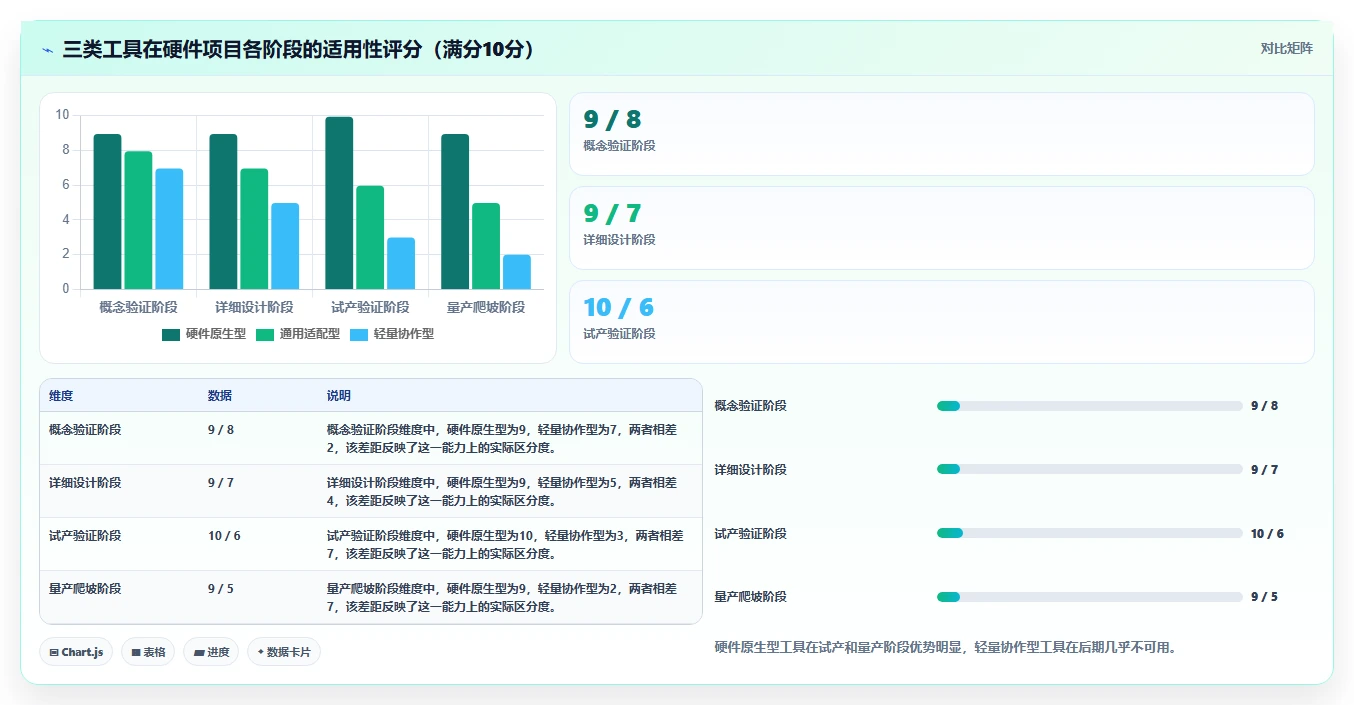Screen dimensions: 1354x705
Task: Click the 9 / 8 value in the table
Action: pyautogui.click(x=221, y=430)
